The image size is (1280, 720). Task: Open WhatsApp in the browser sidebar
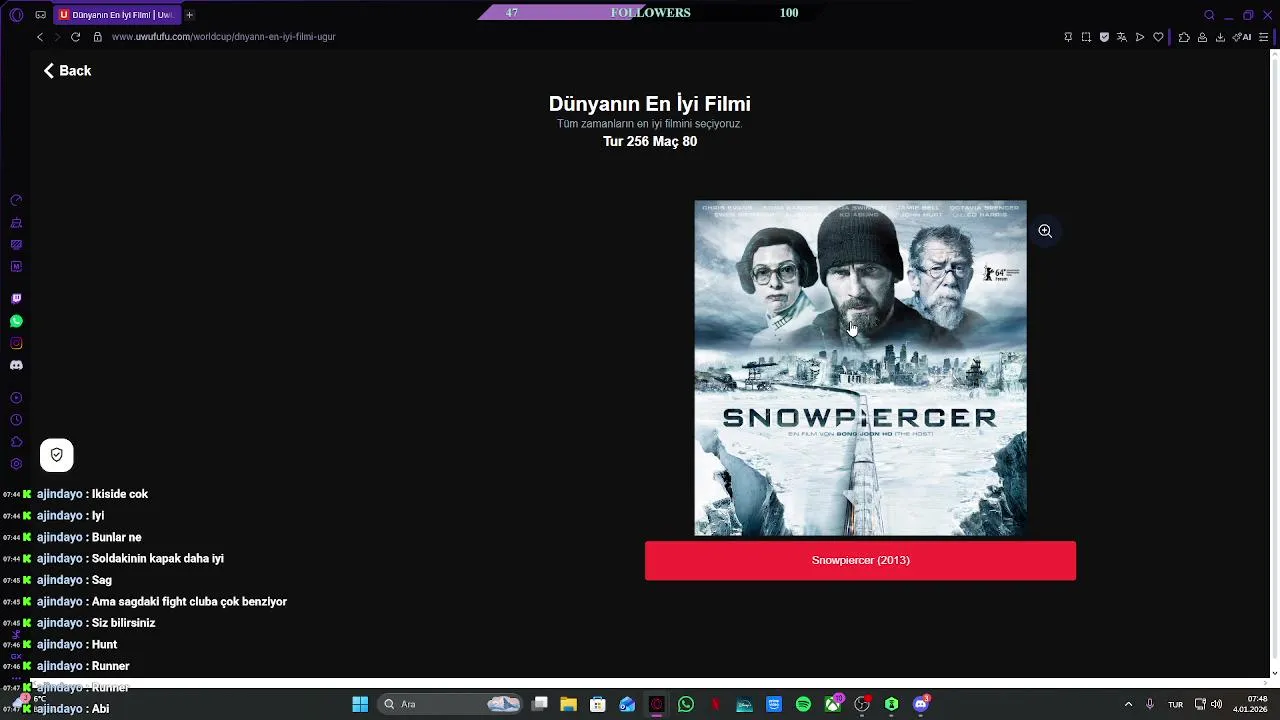16,321
